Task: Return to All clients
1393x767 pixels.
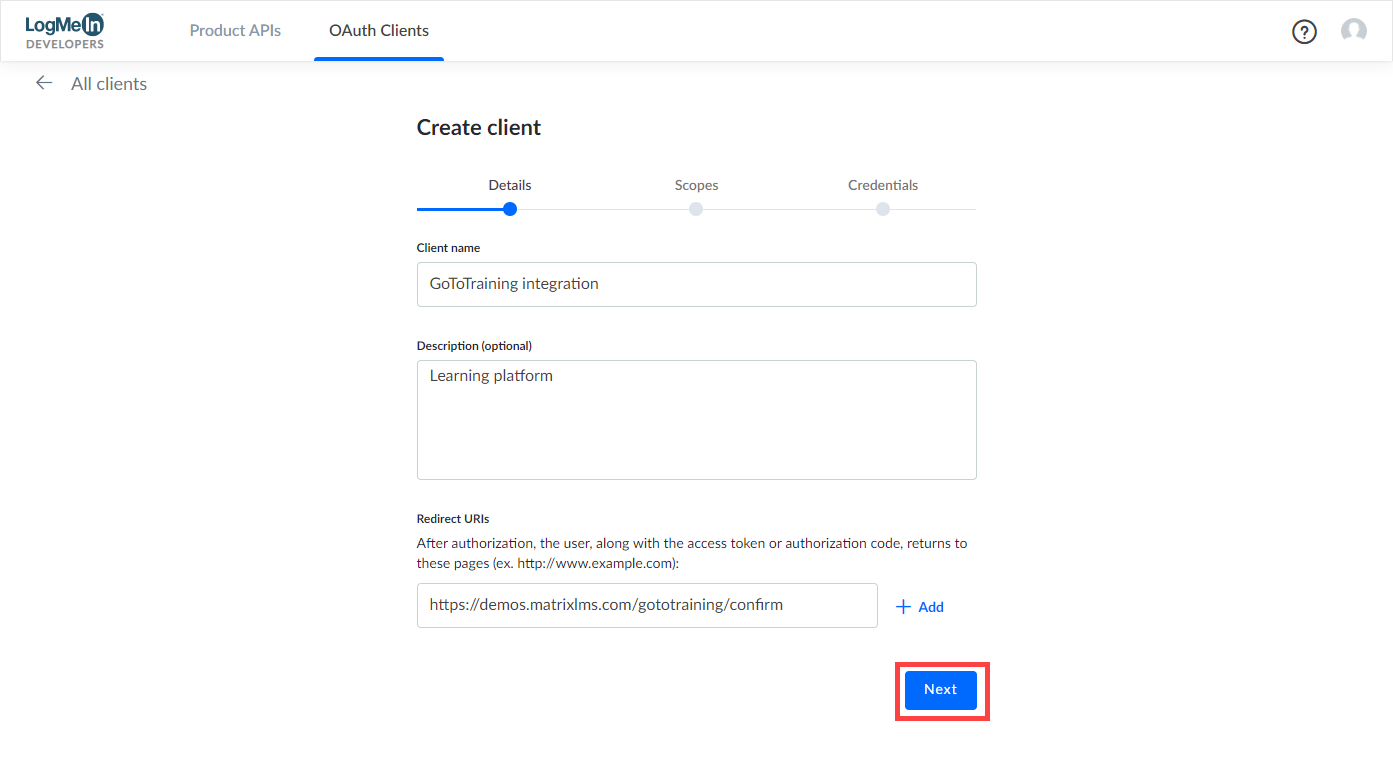Action: pos(109,84)
